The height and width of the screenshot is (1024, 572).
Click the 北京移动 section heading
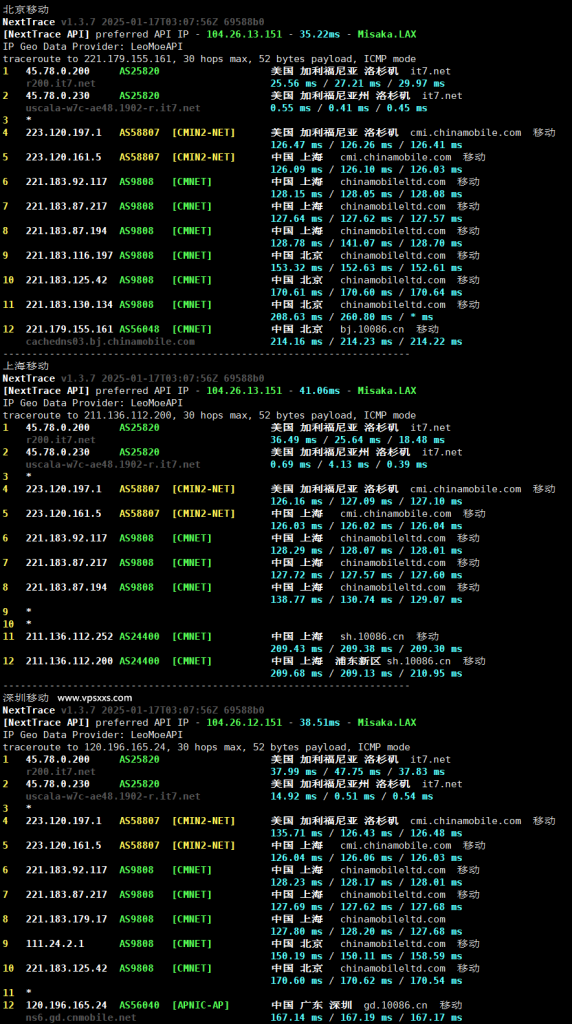[x=25, y=9]
